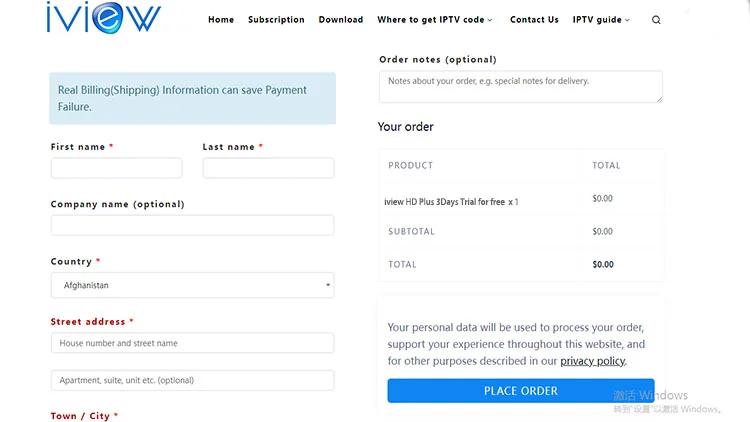Open the Country dropdown showing Afghanistan
Viewport: 750px width, 422px height.
tap(192, 285)
